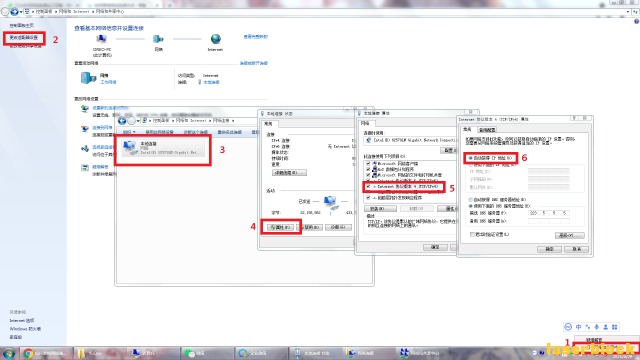Click the preferred DNS server input field

click(x=549, y=213)
